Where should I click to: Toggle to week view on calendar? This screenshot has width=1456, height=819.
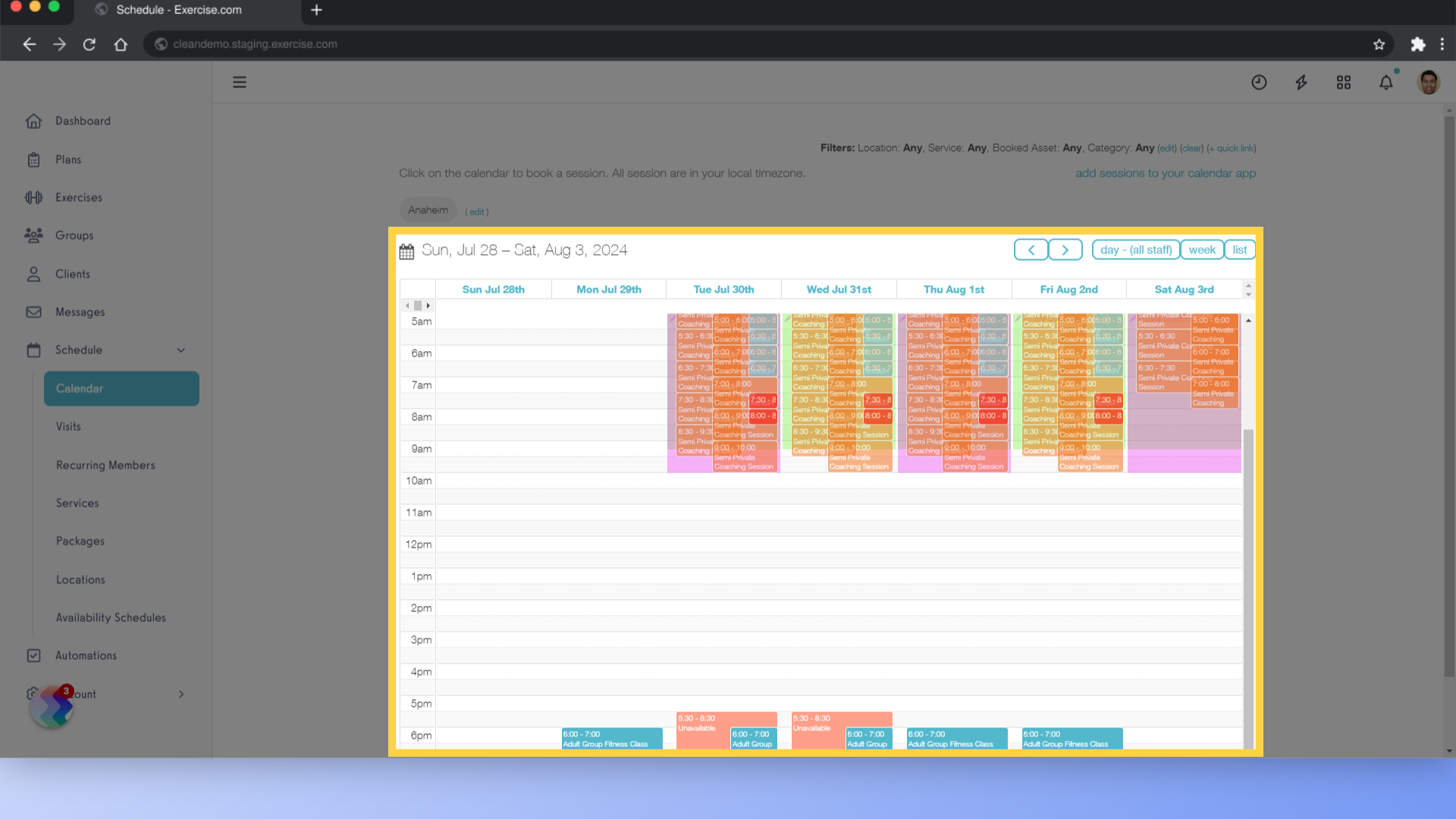tap(1201, 249)
